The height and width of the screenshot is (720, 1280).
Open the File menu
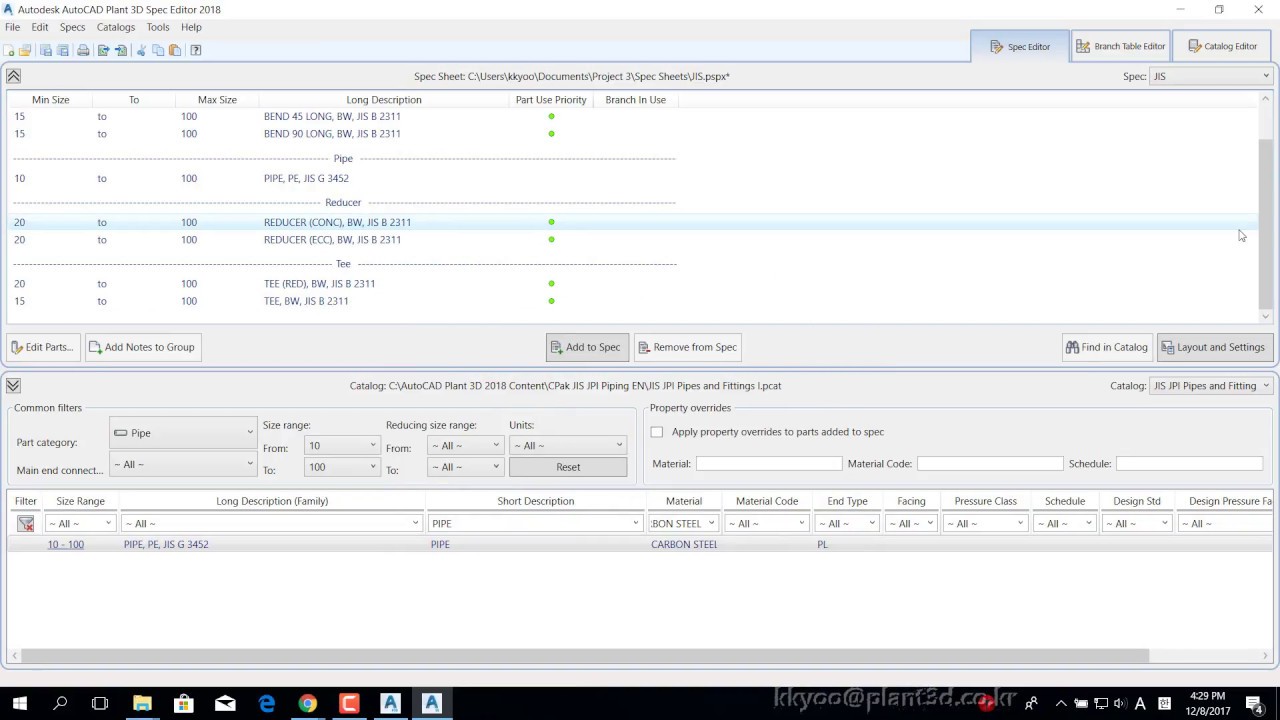pyautogui.click(x=12, y=27)
